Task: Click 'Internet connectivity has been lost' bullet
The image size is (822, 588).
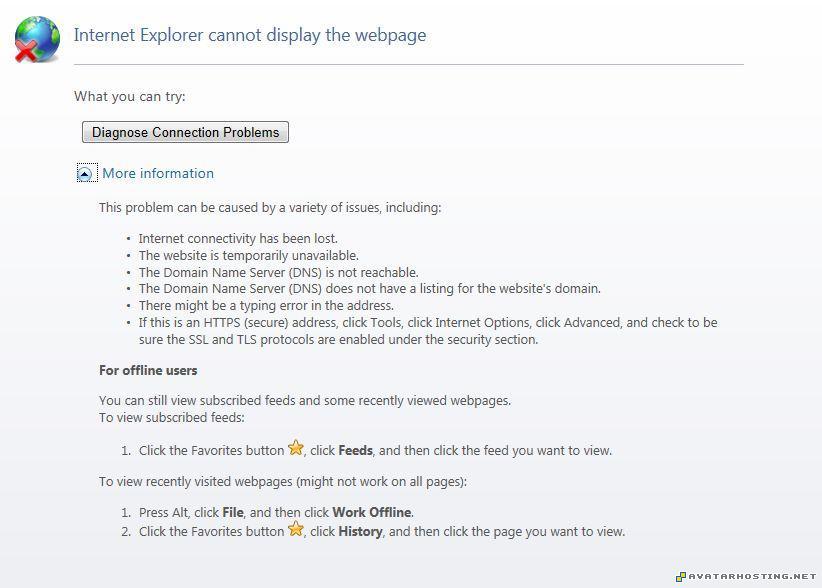Action: click(x=238, y=238)
